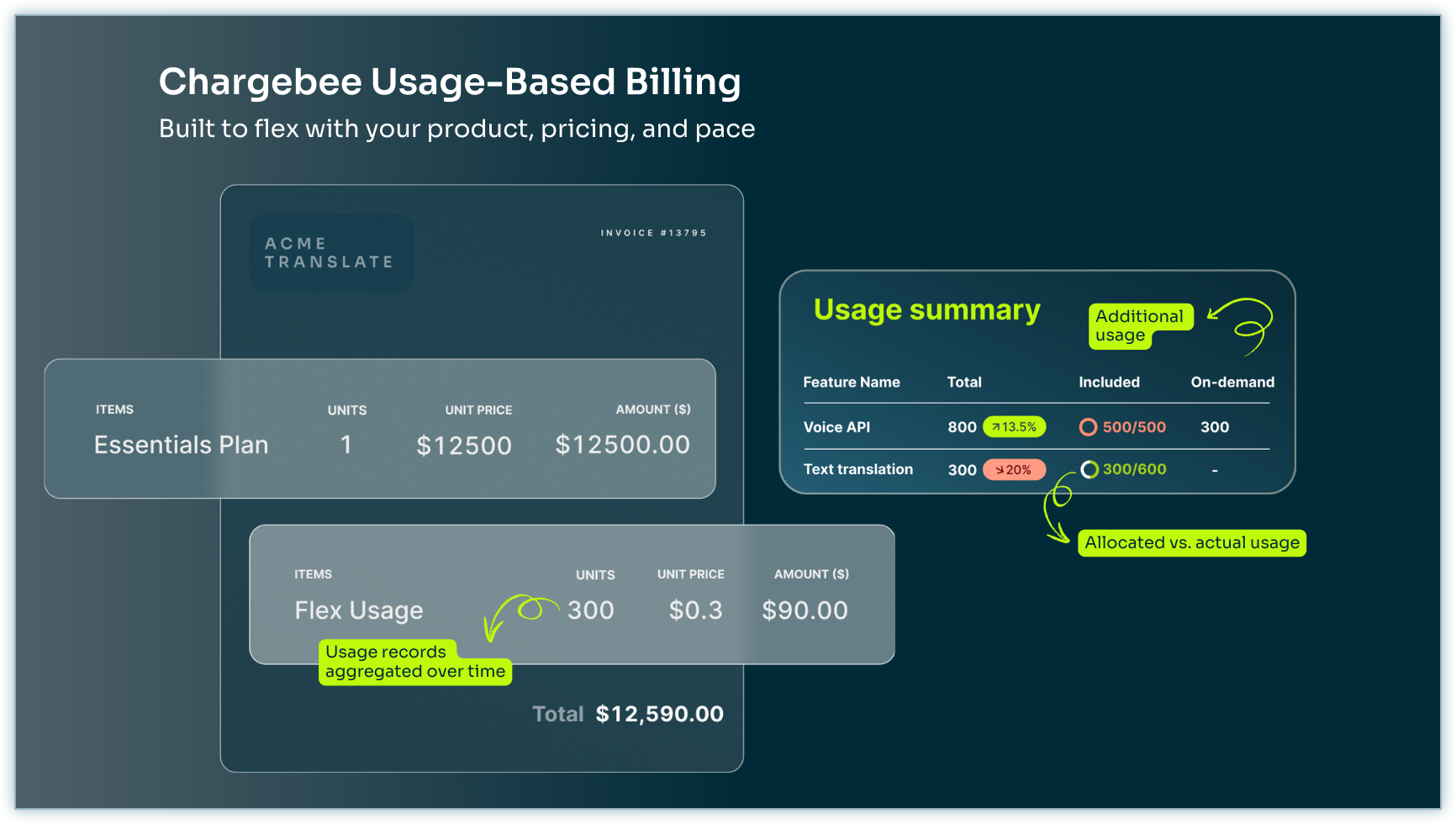1456x824 pixels.
Task: Click the On-demand column header
Action: click(x=1232, y=382)
